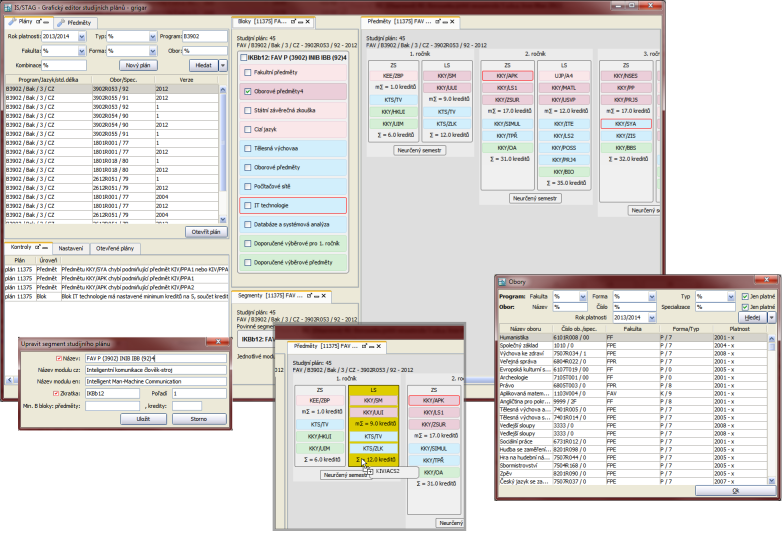Open the Fakulta dropdown in Obory dialog
Viewport: 784px width, 534px height.
[583, 297]
